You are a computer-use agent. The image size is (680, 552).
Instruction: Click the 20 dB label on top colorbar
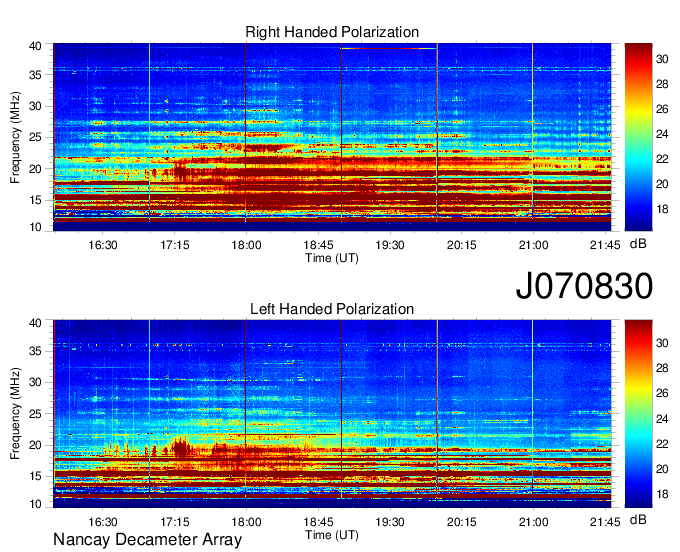coord(662,184)
